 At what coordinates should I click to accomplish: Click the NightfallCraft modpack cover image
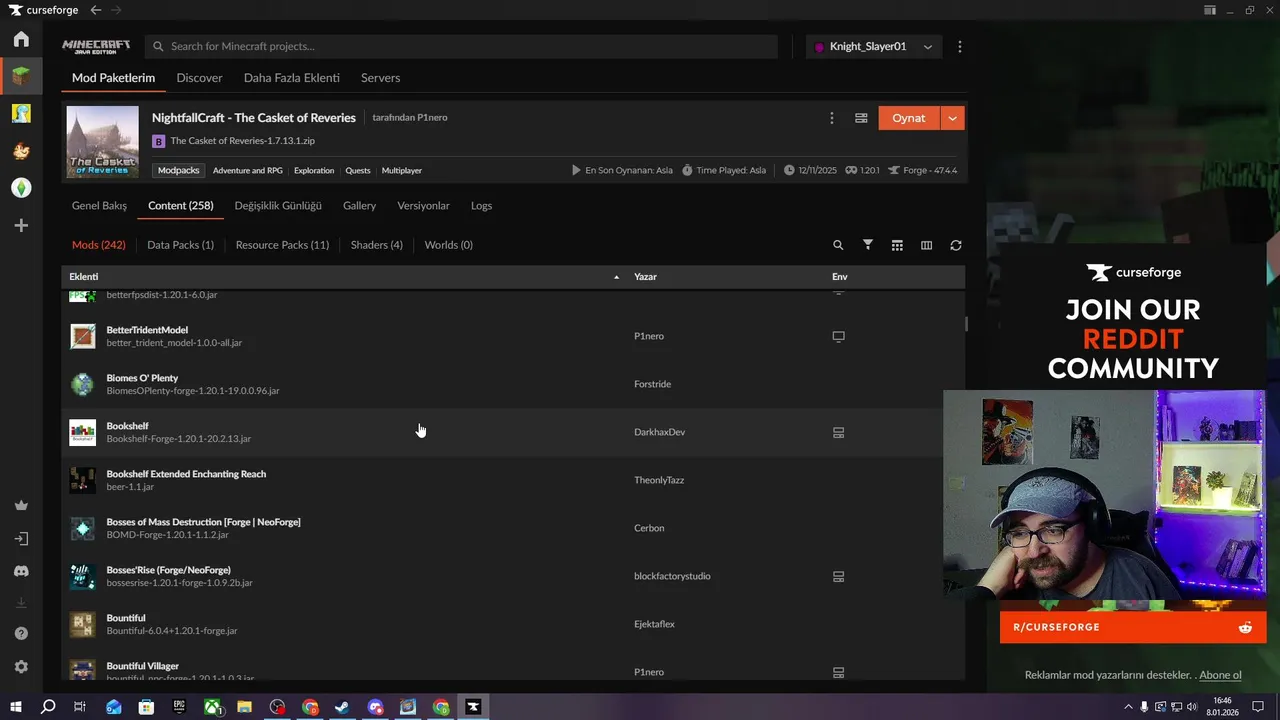102,141
